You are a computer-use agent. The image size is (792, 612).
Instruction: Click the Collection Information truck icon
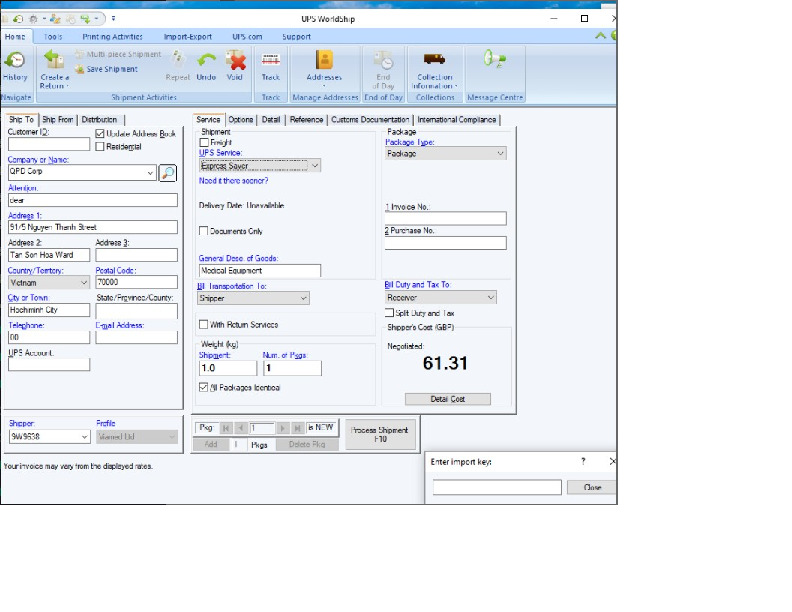click(x=434, y=63)
